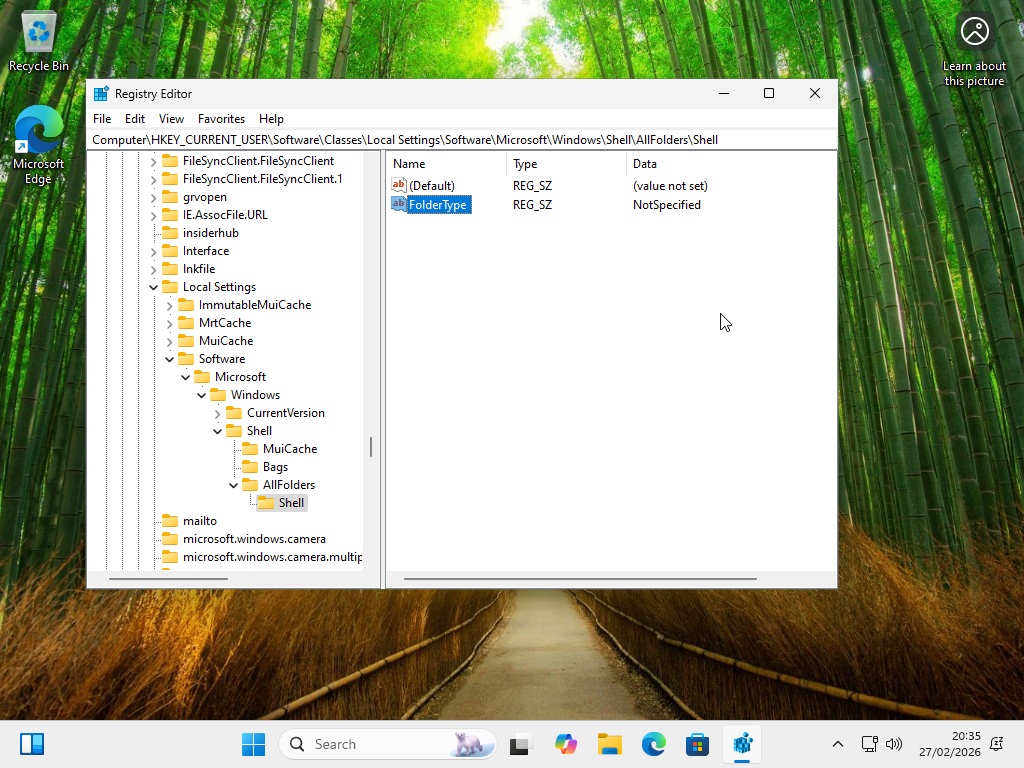Select the (Default) string value icon

[x=398, y=185]
